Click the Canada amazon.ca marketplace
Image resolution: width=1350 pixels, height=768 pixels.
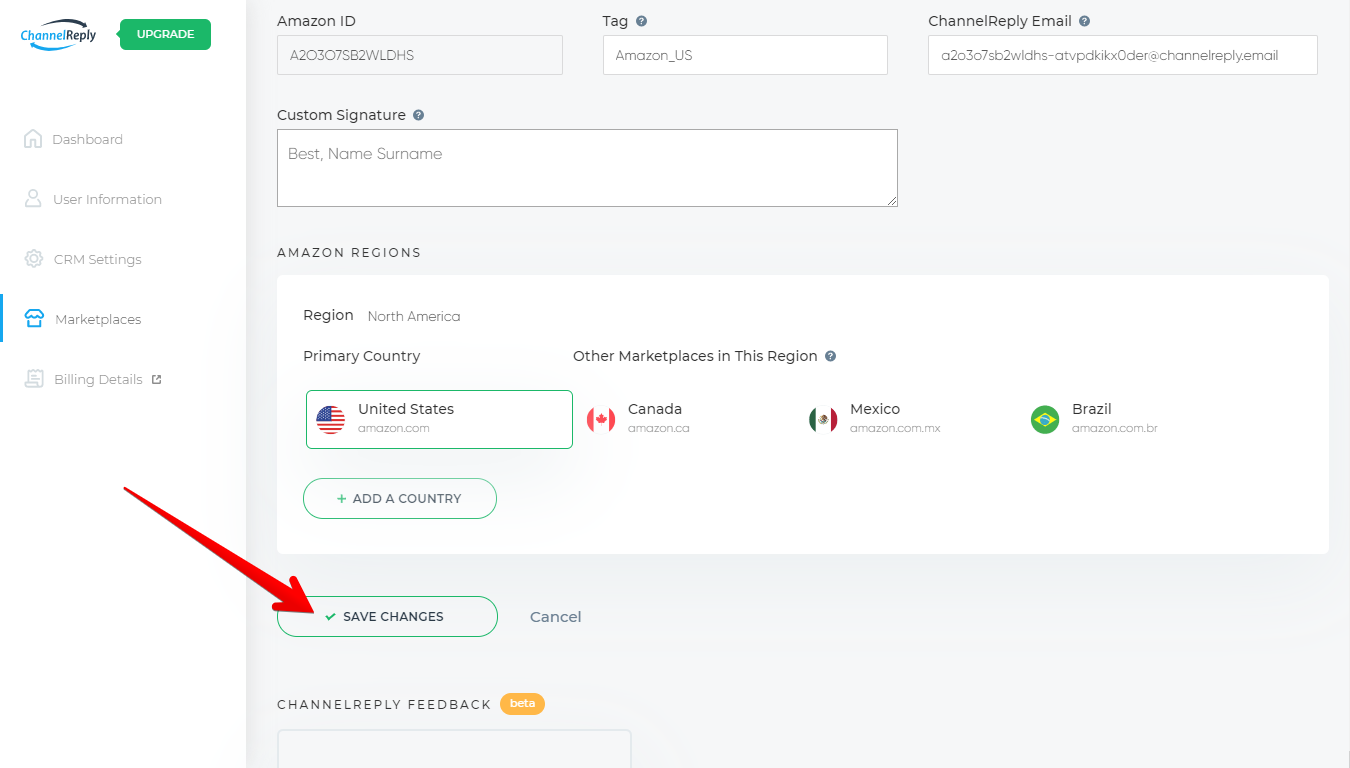pos(640,419)
